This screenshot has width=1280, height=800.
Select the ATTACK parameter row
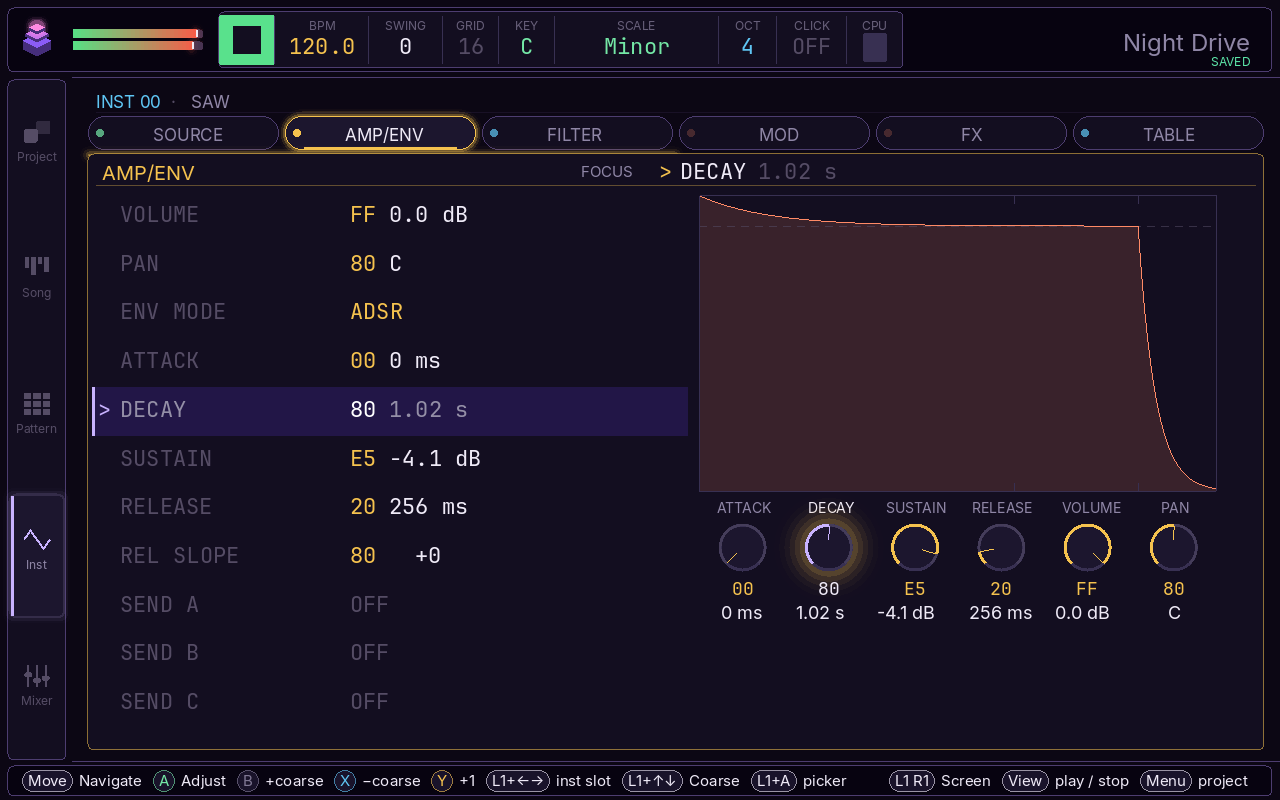point(390,360)
